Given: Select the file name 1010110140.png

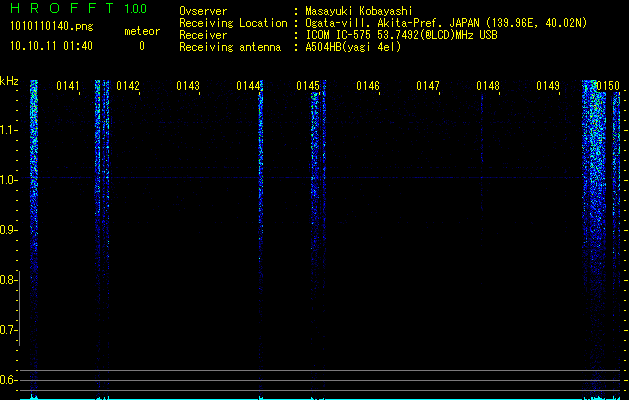Looking at the screenshot, I should click(52, 26).
